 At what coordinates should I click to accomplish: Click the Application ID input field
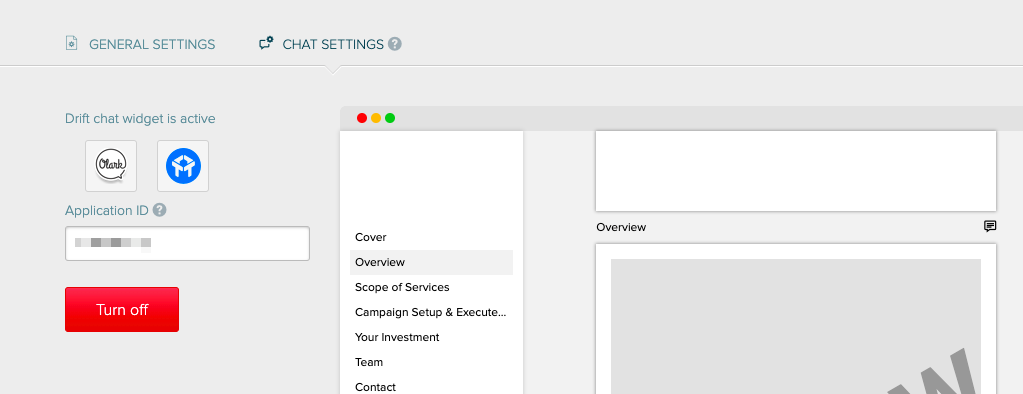click(187, 243)
